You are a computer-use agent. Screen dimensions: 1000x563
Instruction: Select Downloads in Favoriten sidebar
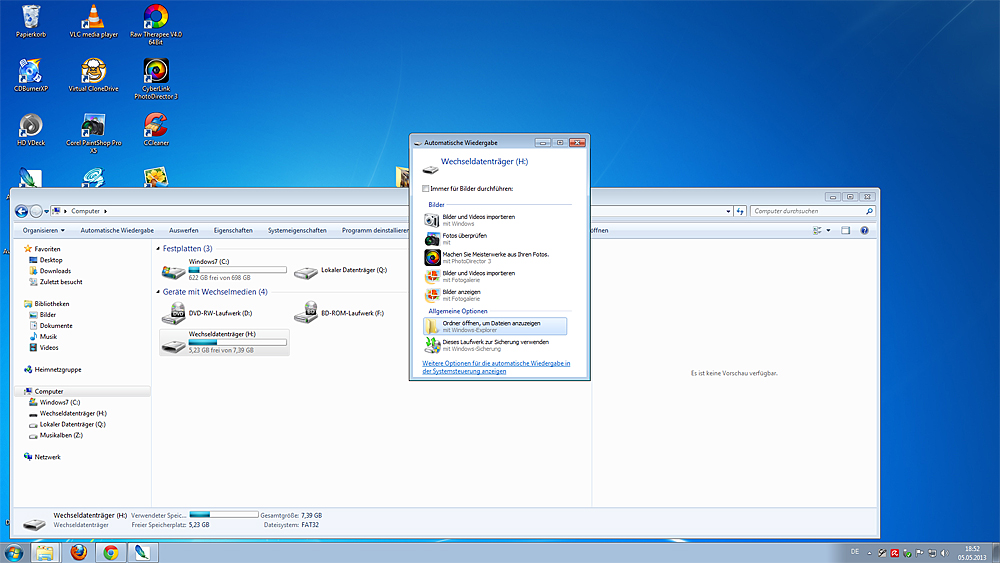coord(55,271)
